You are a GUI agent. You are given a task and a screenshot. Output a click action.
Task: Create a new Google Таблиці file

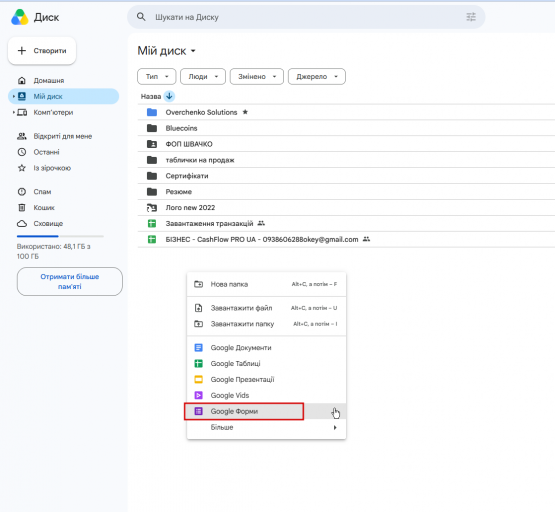(x=267, y=364)
